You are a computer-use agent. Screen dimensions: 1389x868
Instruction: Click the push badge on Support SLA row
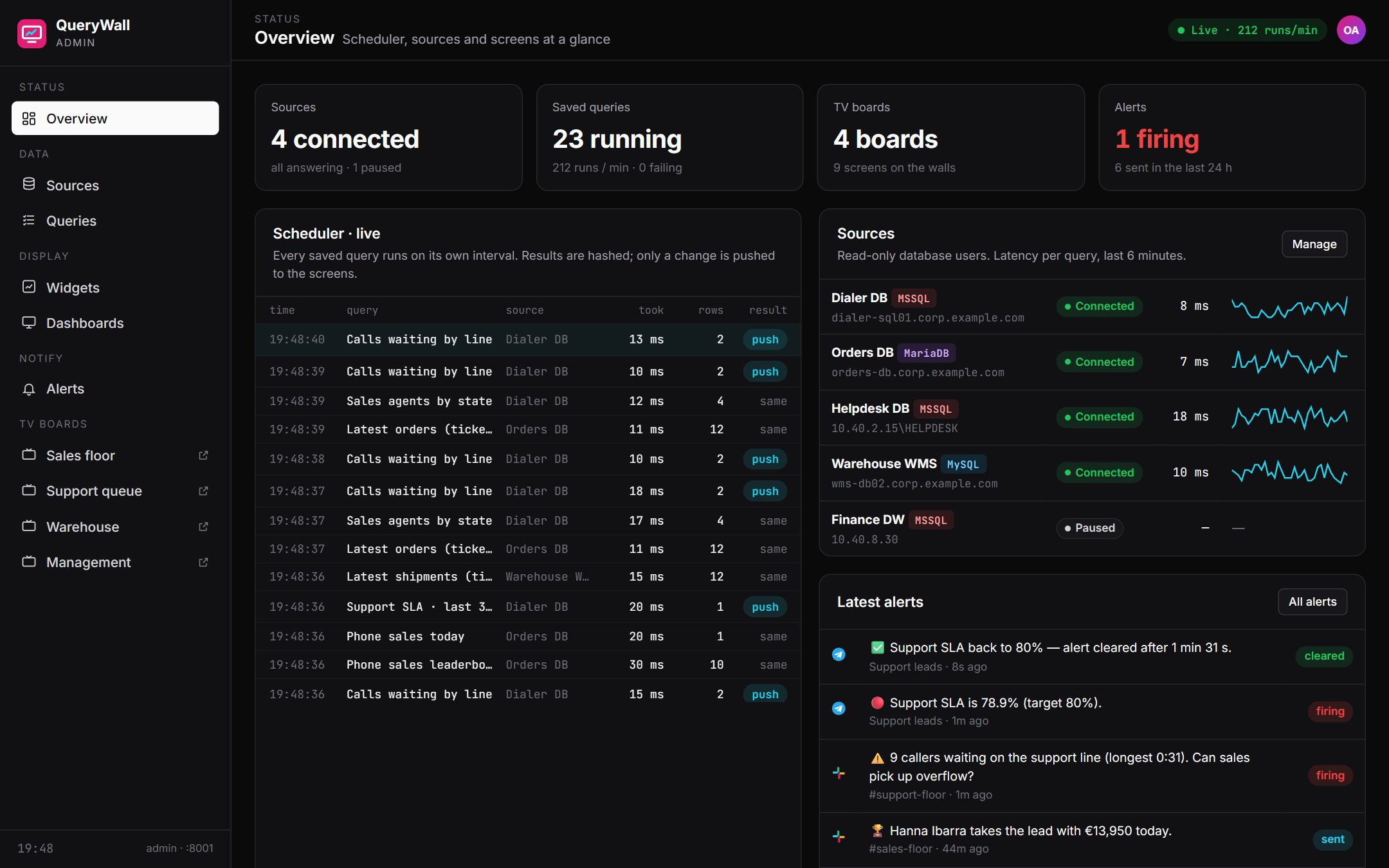point(765,607)
